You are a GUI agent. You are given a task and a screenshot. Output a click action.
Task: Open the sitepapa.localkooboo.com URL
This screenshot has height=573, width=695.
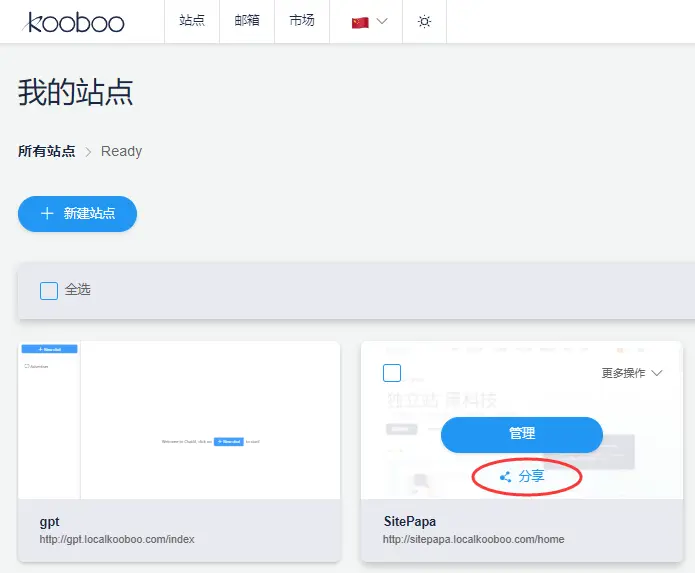click(x=473, y=540)
